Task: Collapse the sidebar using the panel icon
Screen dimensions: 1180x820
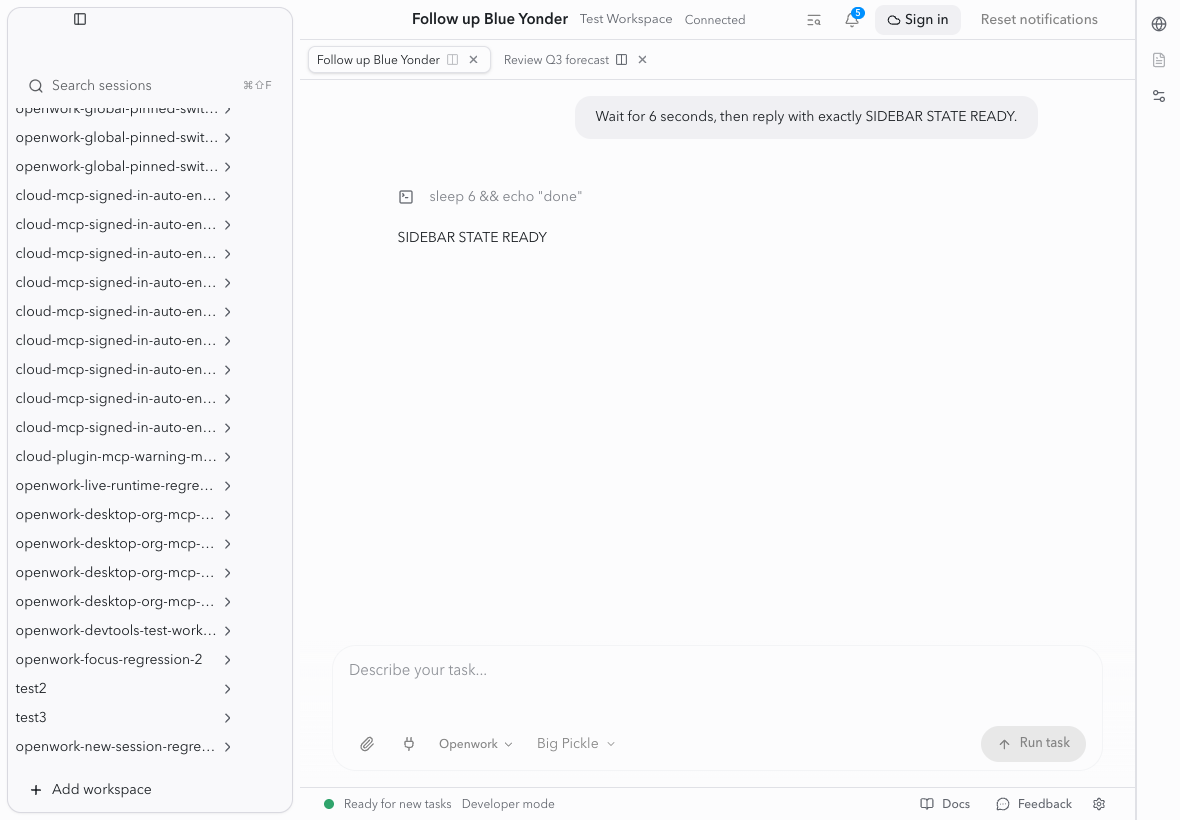Action: [80, 19]
